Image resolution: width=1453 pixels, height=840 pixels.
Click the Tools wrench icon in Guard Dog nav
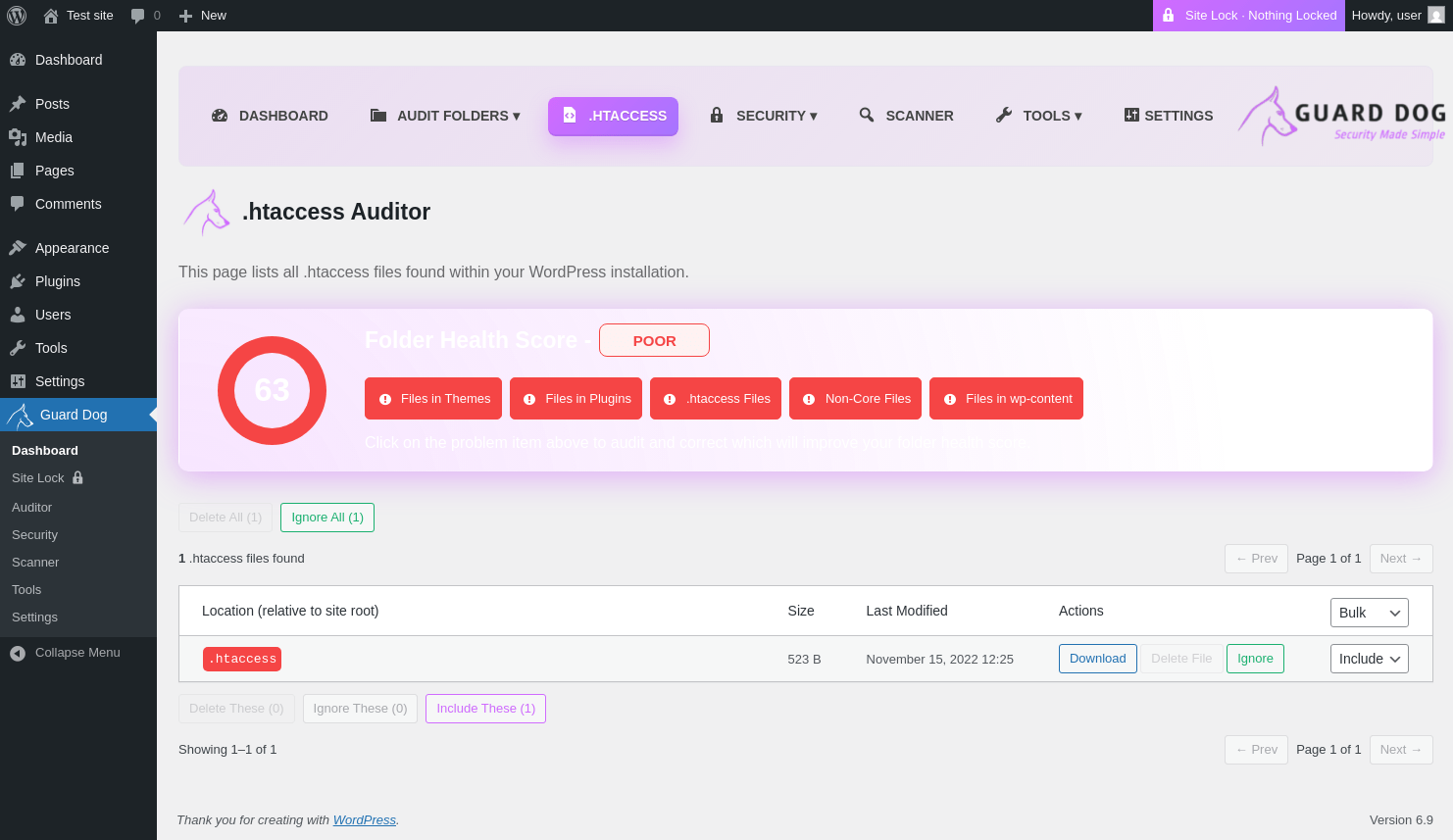1004,116
